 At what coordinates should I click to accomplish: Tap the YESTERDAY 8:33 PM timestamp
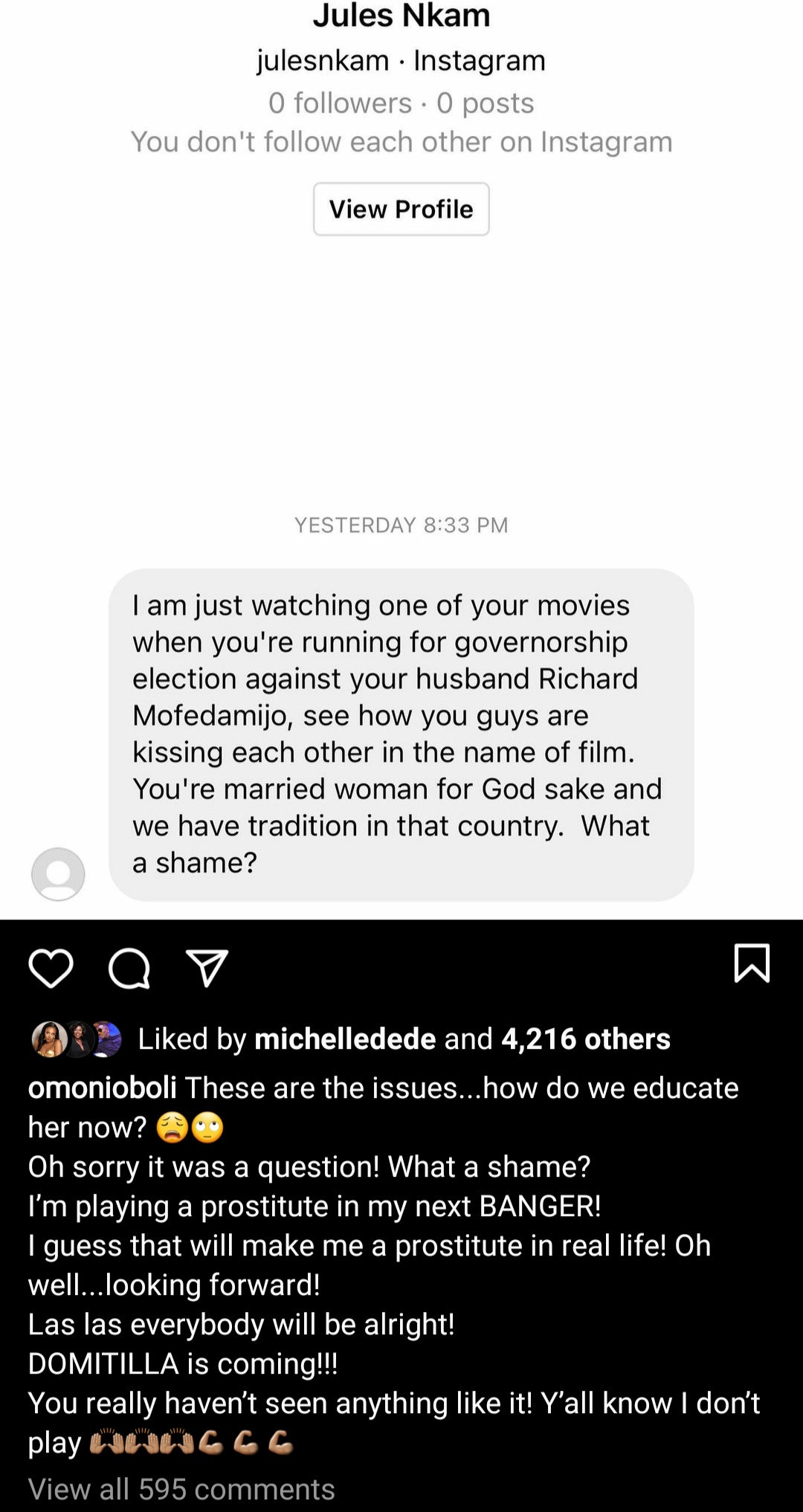[x=401, y=525]
